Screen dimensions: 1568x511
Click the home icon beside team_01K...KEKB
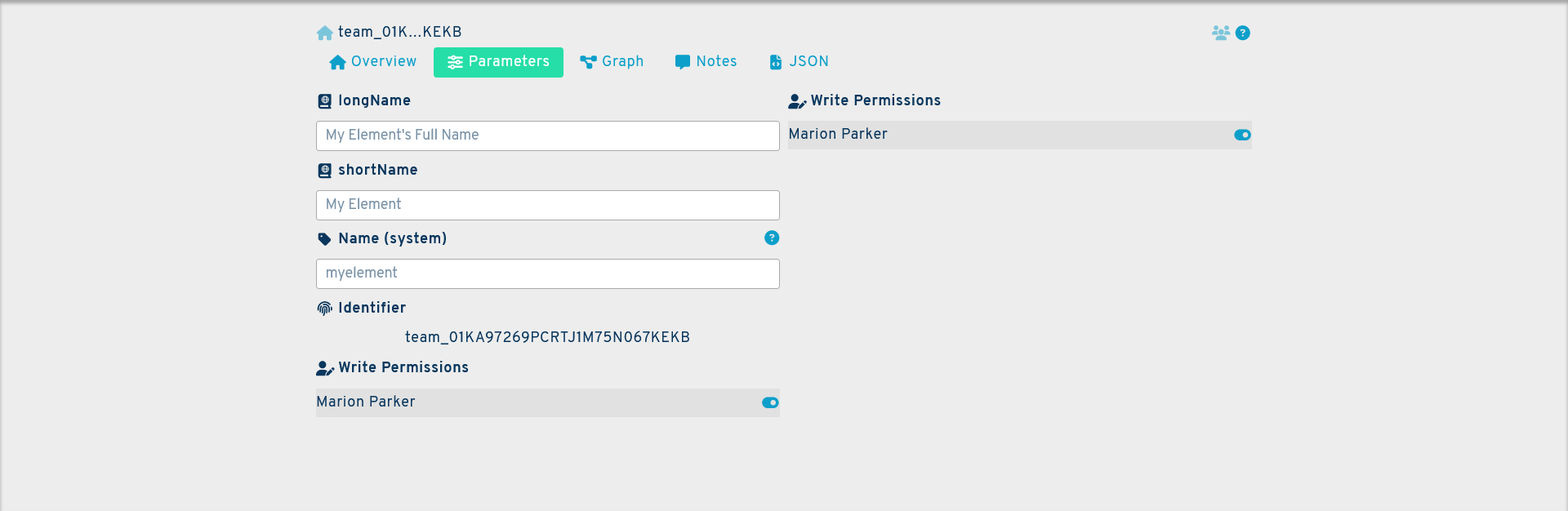click(x=324, y=32)
